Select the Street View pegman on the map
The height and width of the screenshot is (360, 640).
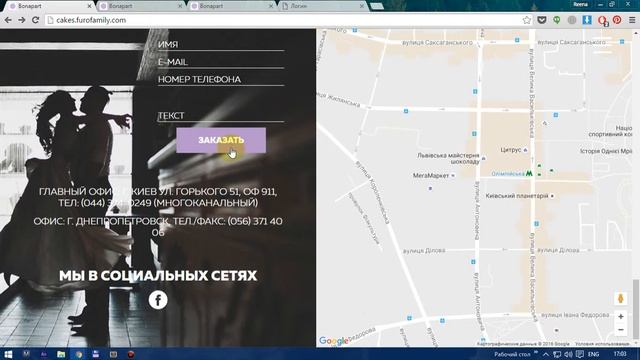tap(621, 298)
